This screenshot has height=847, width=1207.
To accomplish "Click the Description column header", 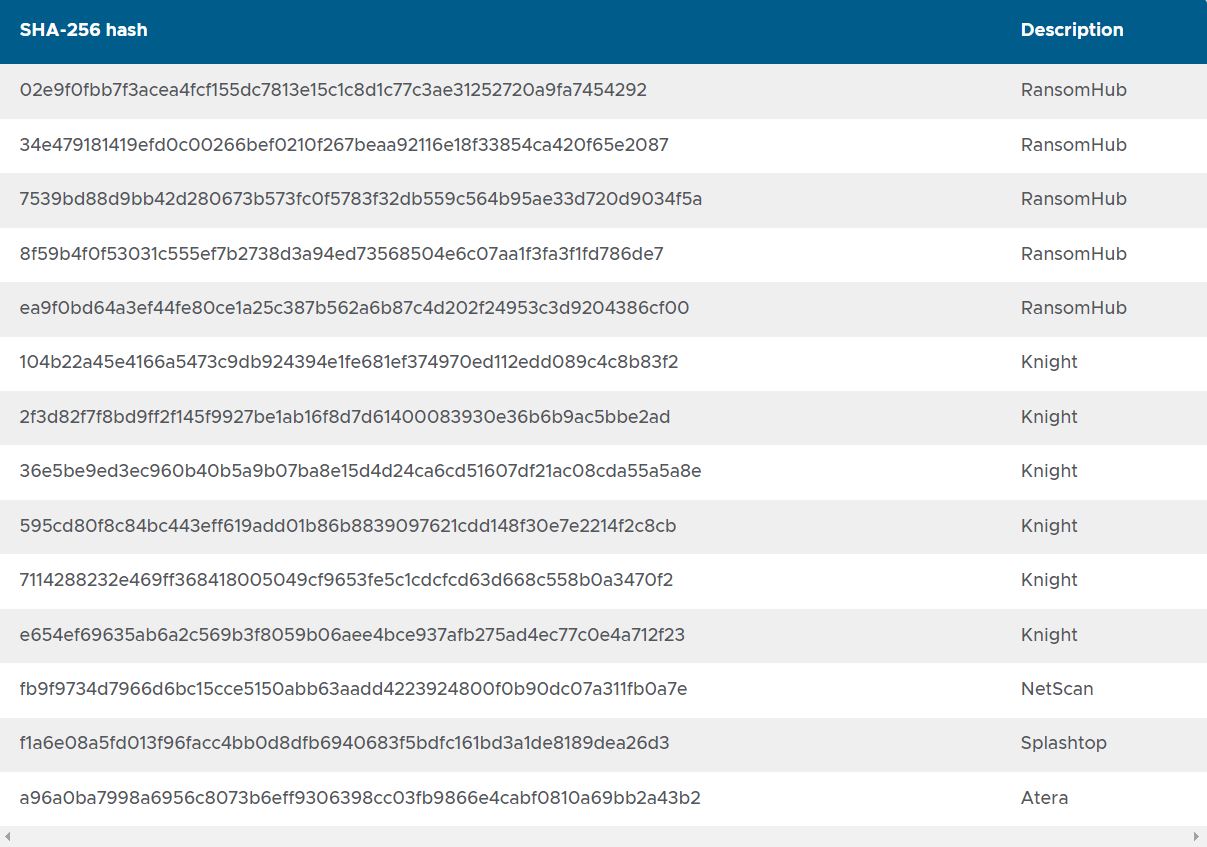I will [x=1072, y=30].
